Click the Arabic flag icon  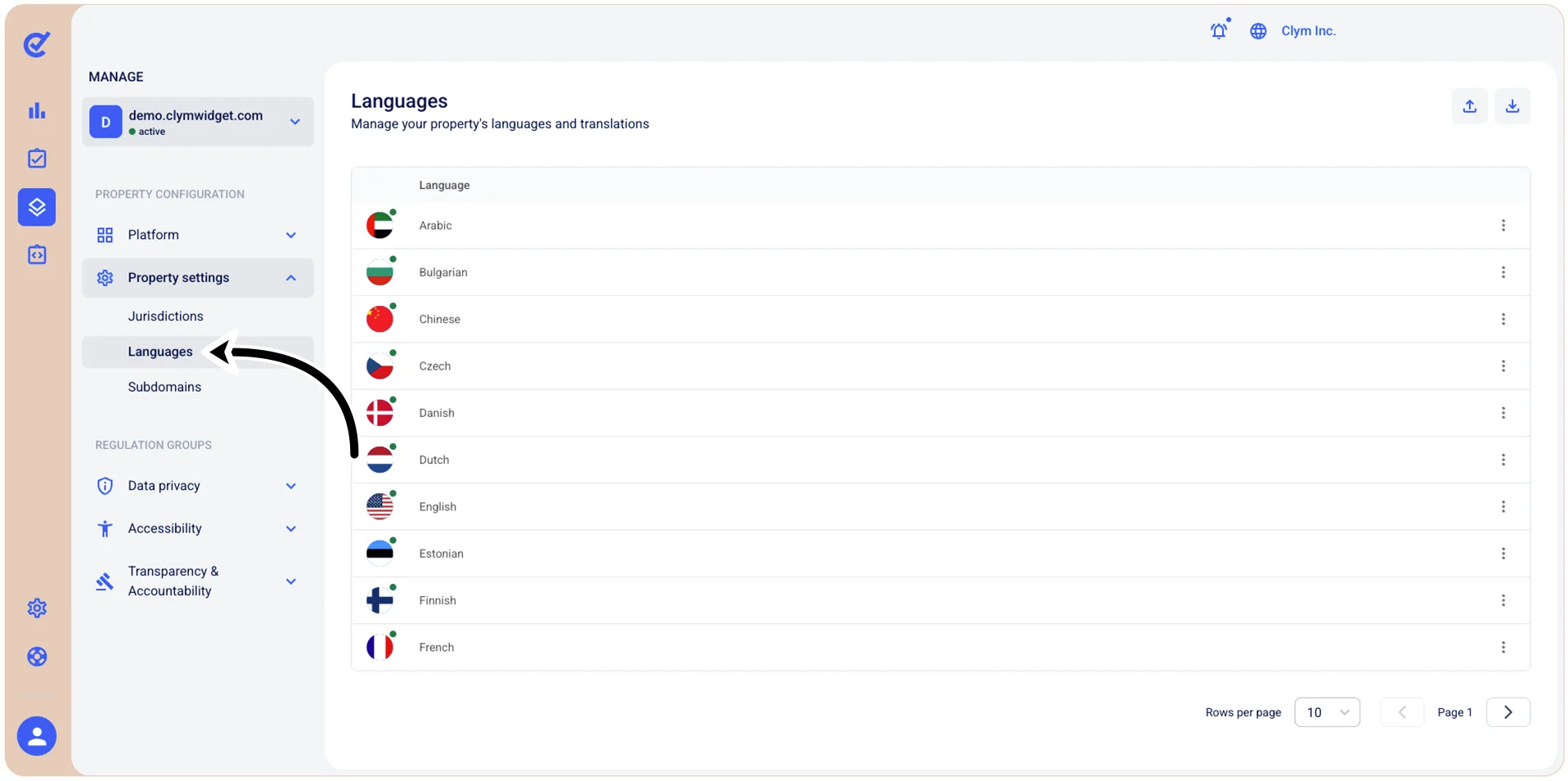pyautogui.click(x=380, y=225)
